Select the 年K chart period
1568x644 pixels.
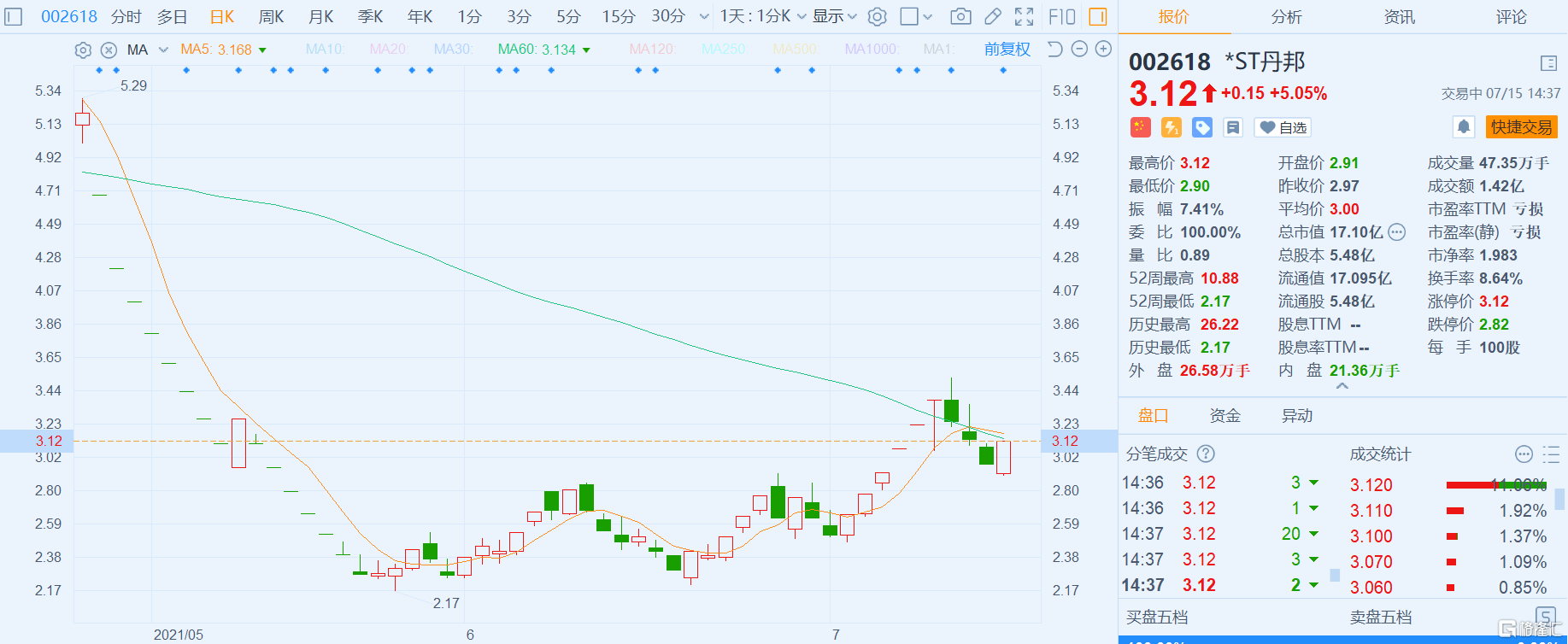pyautogui.click(x=420, y=16)
